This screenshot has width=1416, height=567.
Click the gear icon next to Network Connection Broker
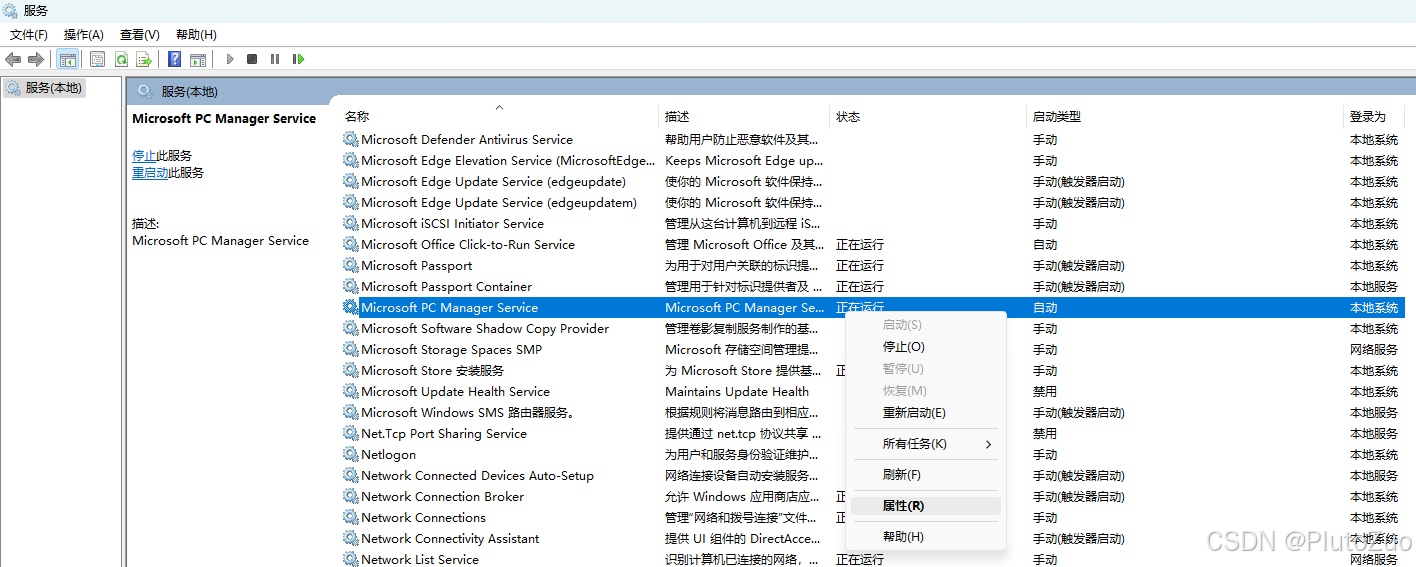(350, 496)
